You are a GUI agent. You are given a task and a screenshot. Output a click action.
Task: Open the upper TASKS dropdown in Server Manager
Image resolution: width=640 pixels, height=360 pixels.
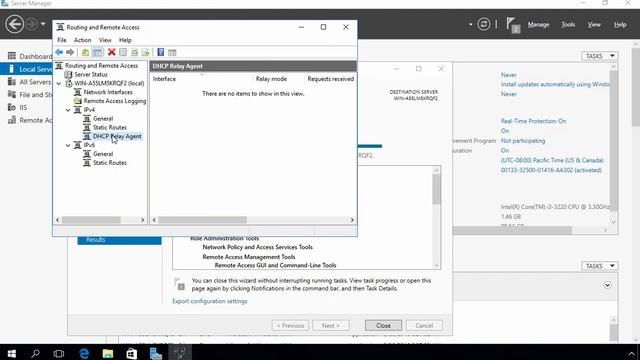click(600, 56)
